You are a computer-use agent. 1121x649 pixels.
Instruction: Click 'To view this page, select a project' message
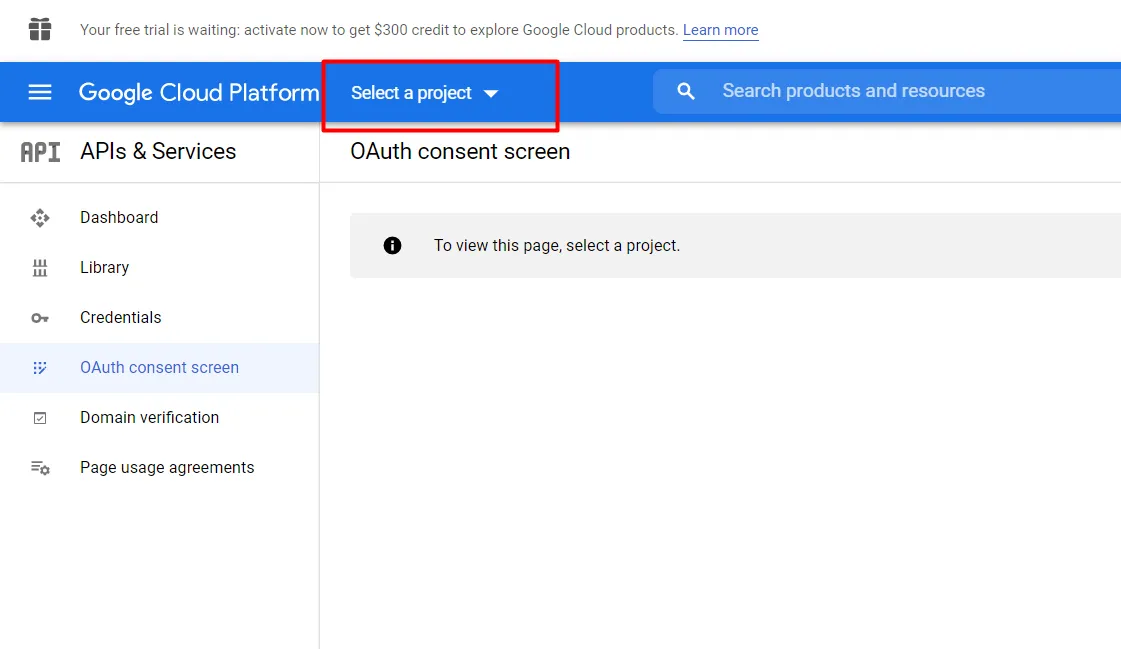tap(557, 245)
